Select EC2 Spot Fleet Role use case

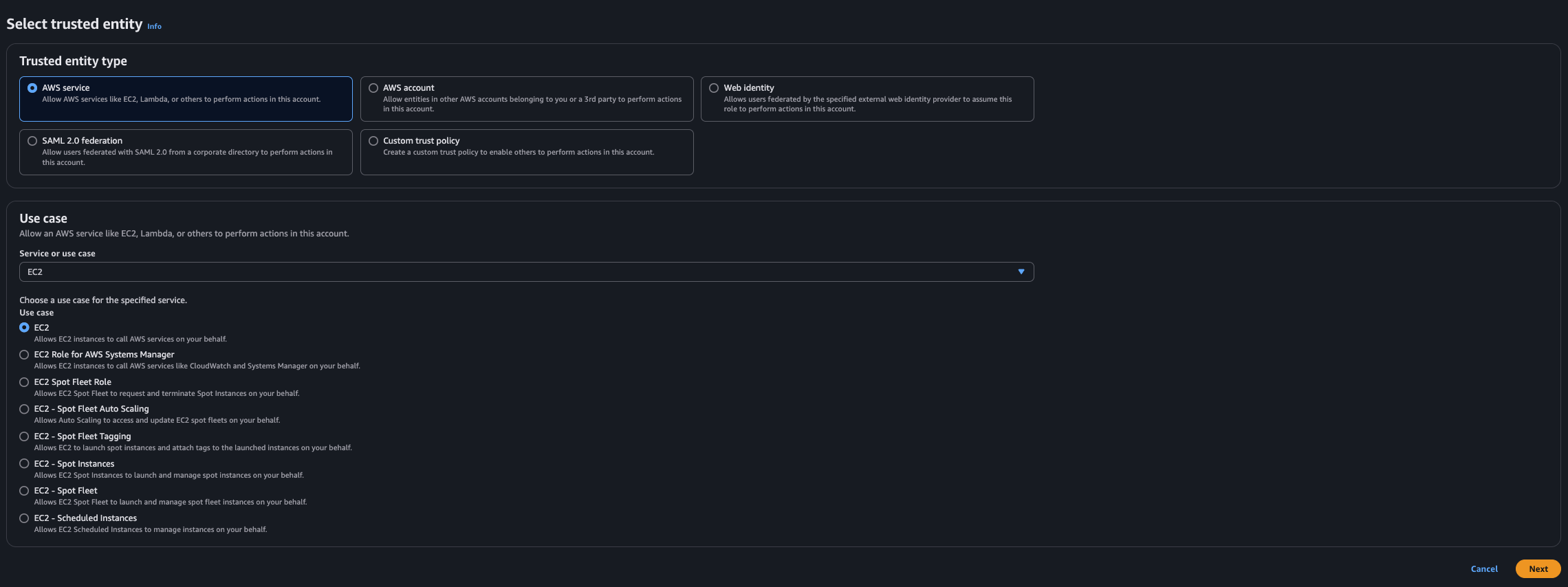pos(24,382)
